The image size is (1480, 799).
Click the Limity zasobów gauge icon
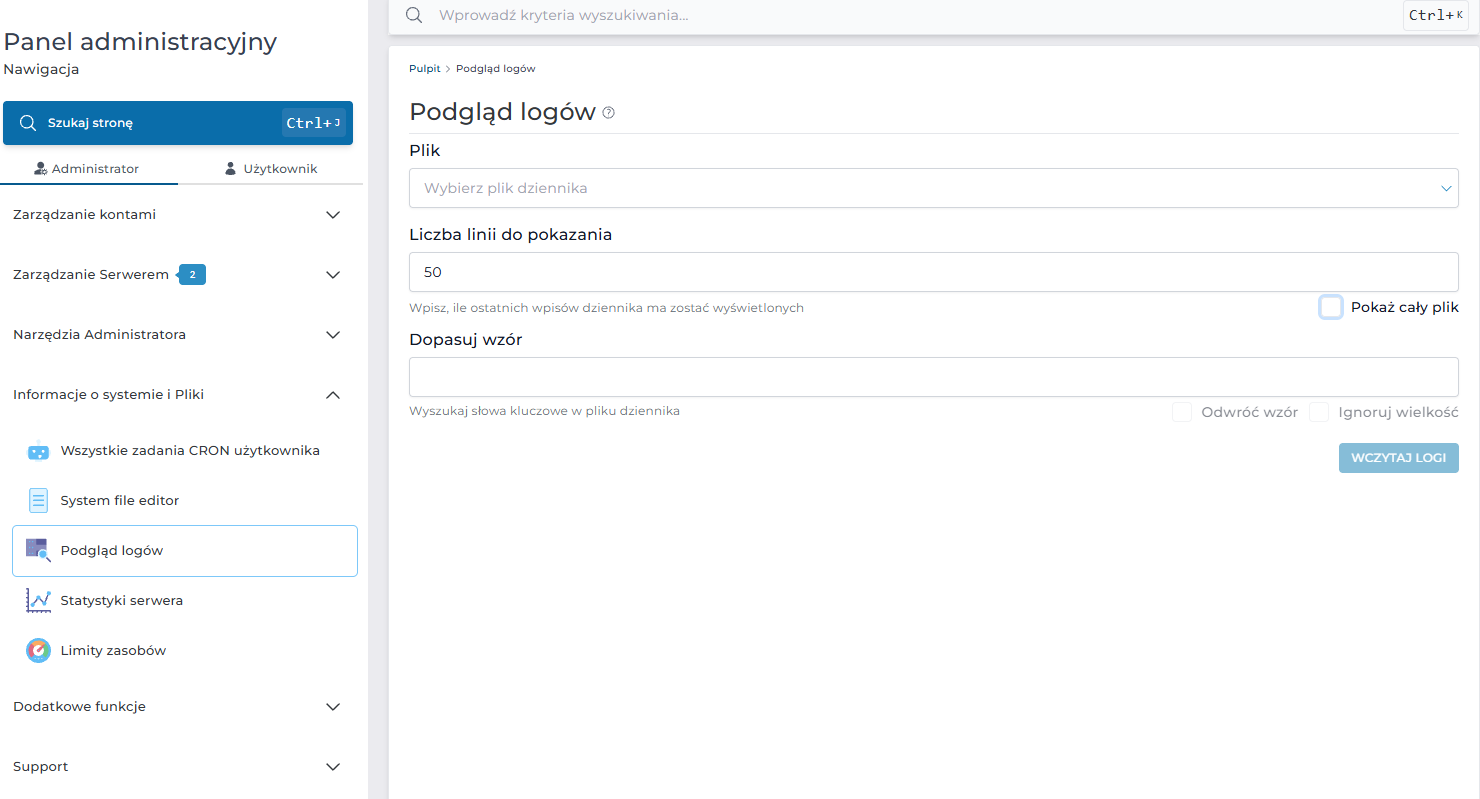click(x=38, y=651)
